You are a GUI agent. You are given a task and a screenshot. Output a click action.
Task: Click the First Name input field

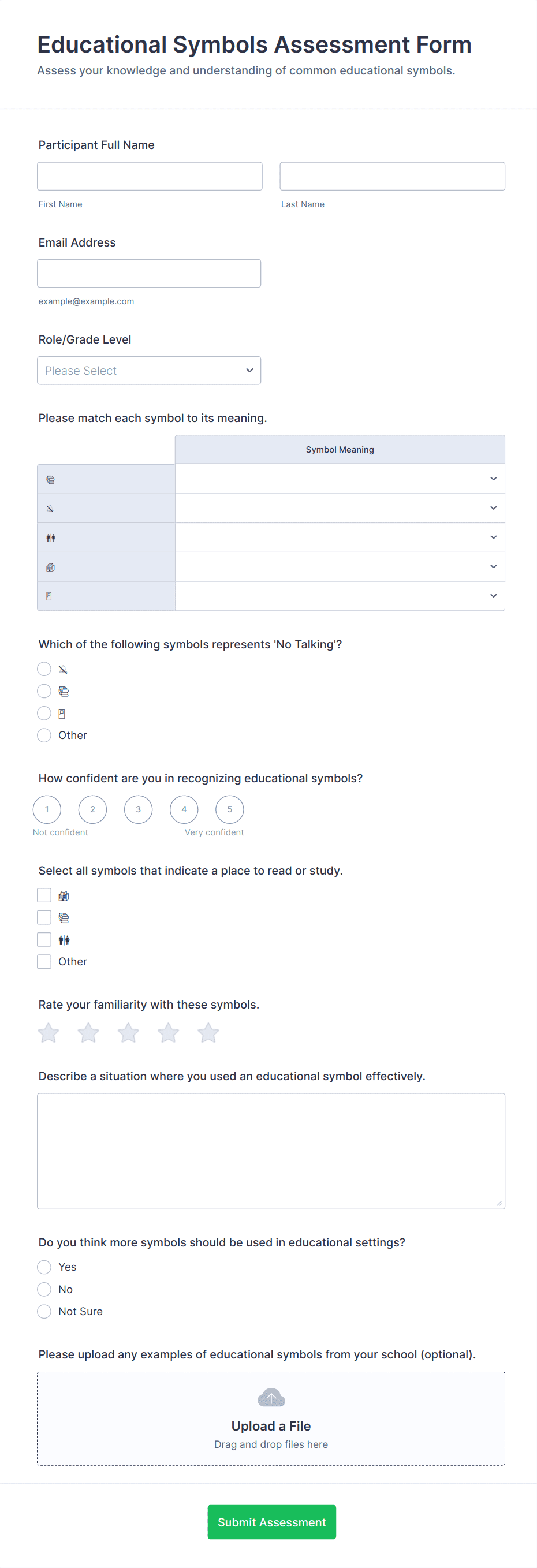click(x=150, y=177)
